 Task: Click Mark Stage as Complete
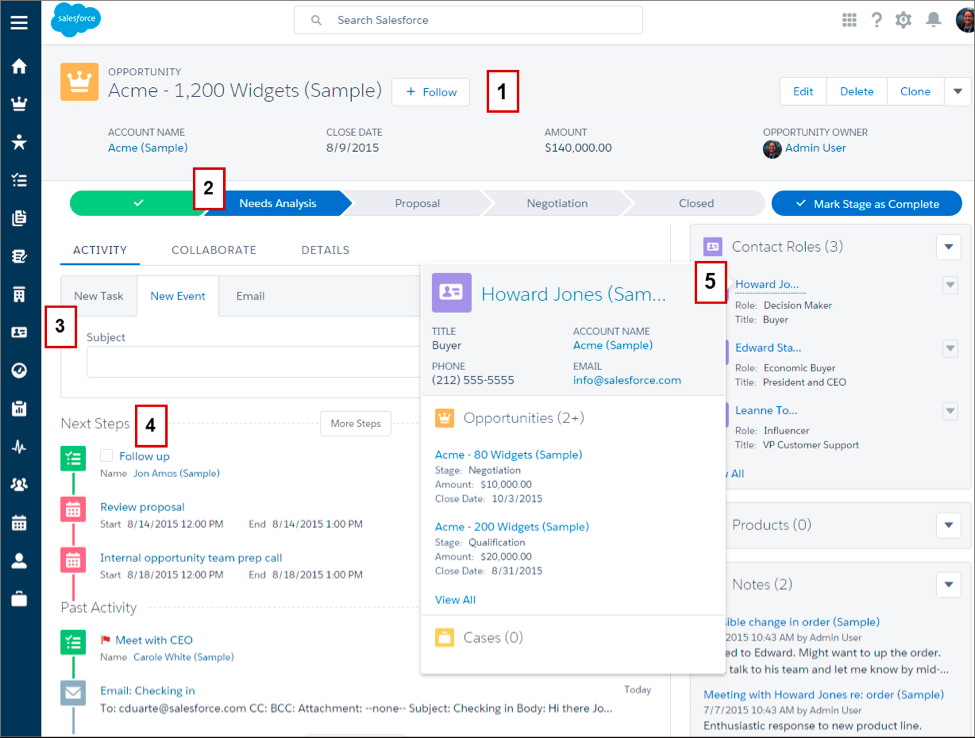(x=867, y=203)
